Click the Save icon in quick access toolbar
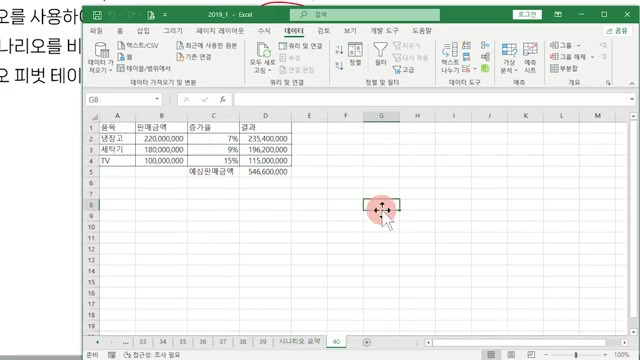This screenshot has height=360, width=640. tap(97, 15)
